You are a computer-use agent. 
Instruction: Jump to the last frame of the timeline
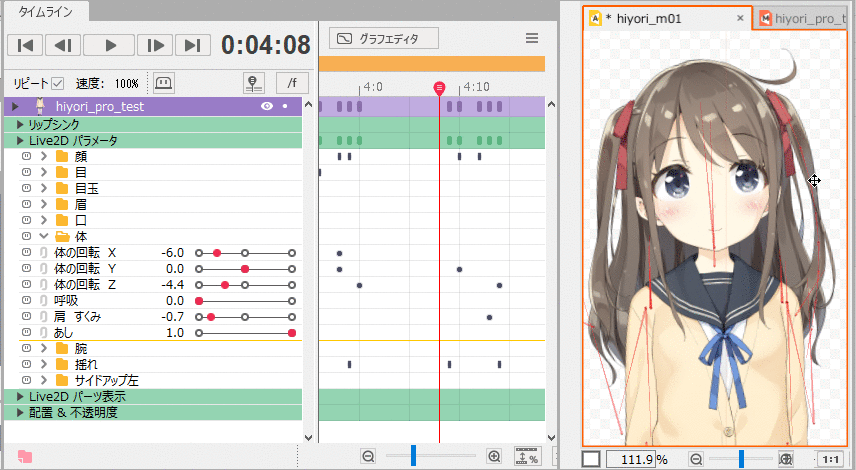192,45
